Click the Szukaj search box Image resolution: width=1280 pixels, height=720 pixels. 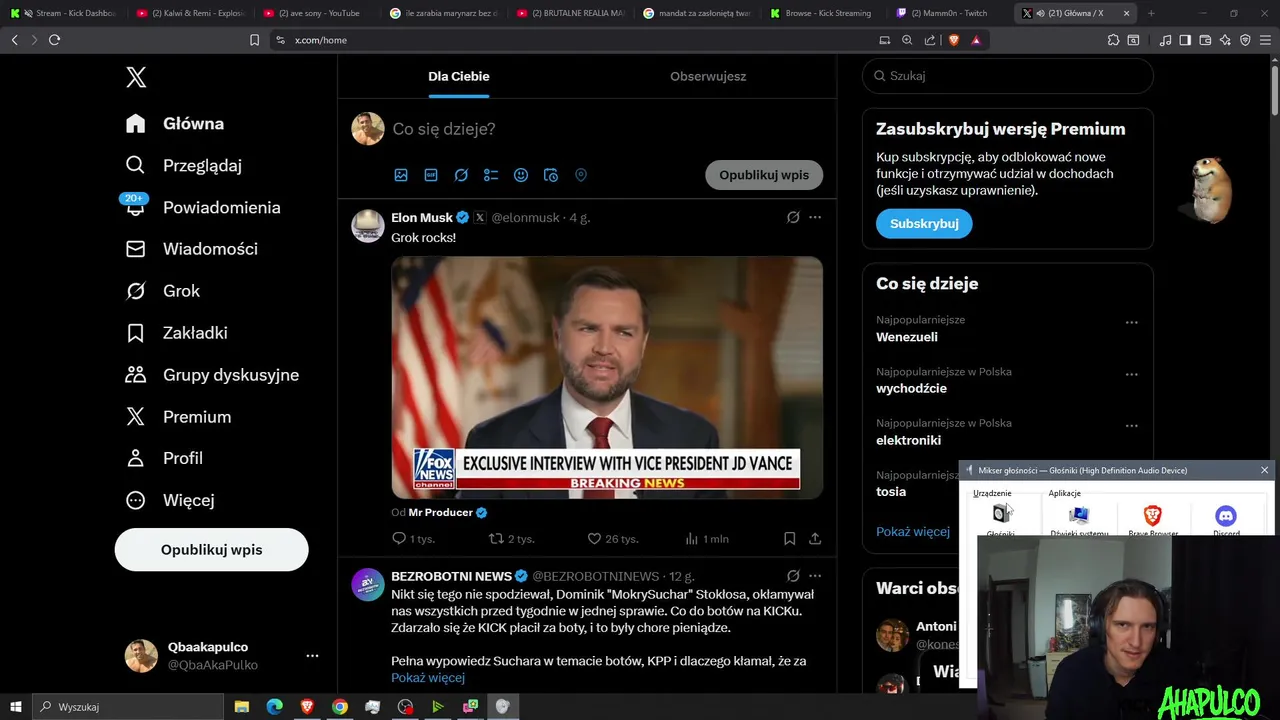click(1008, 76)
